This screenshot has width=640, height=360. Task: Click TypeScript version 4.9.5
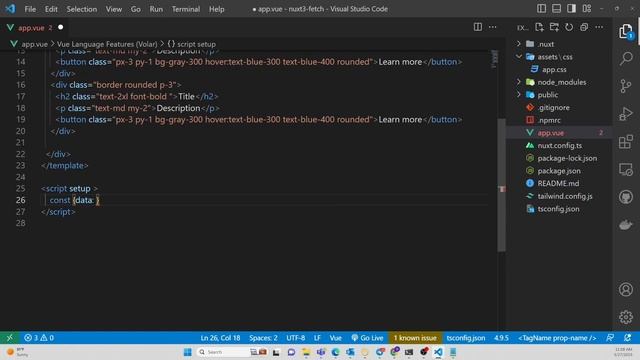501,338
